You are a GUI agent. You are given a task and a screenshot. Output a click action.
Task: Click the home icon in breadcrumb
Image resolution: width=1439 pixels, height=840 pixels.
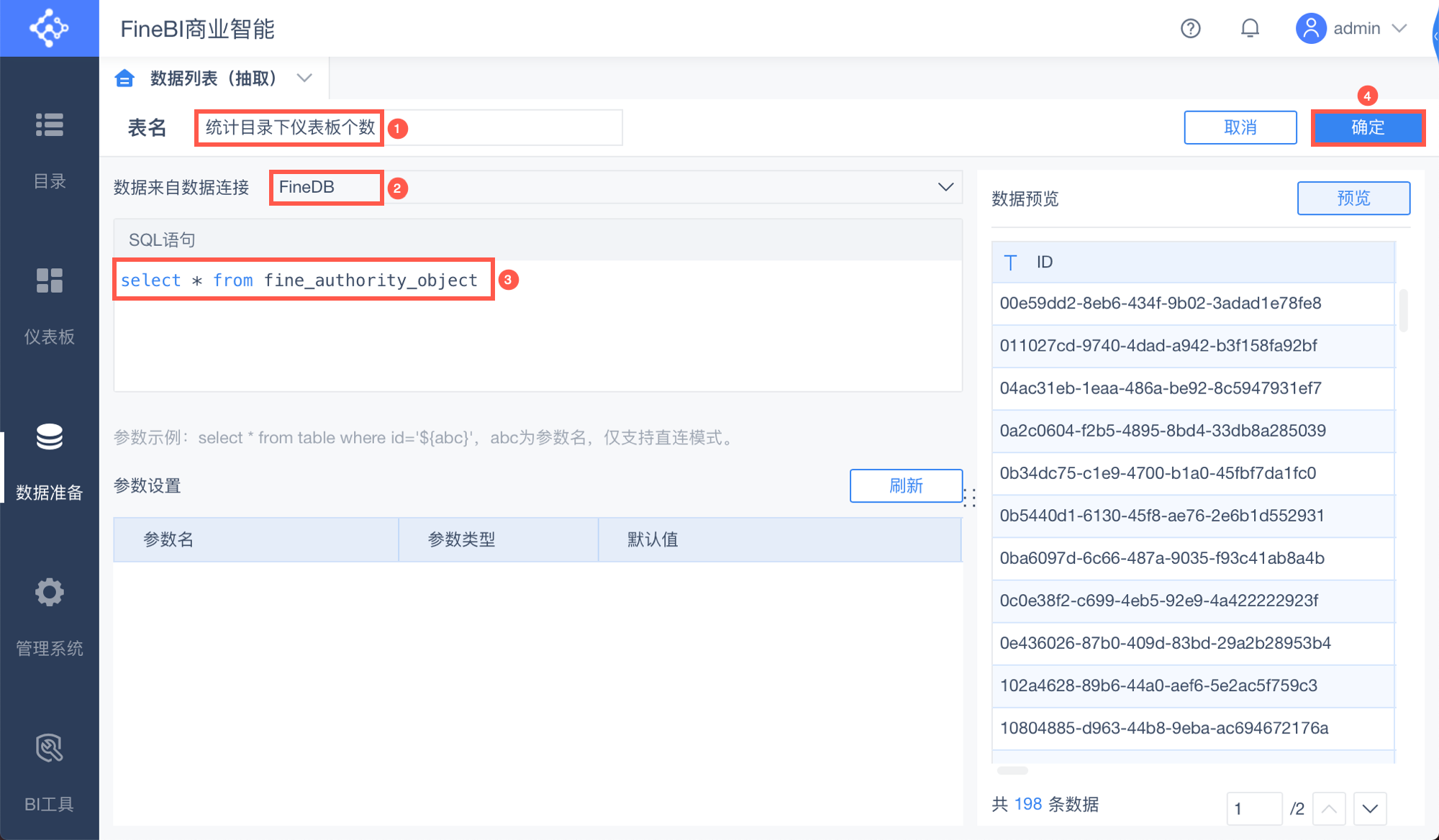pyautogui.click(x=124, y=78)
